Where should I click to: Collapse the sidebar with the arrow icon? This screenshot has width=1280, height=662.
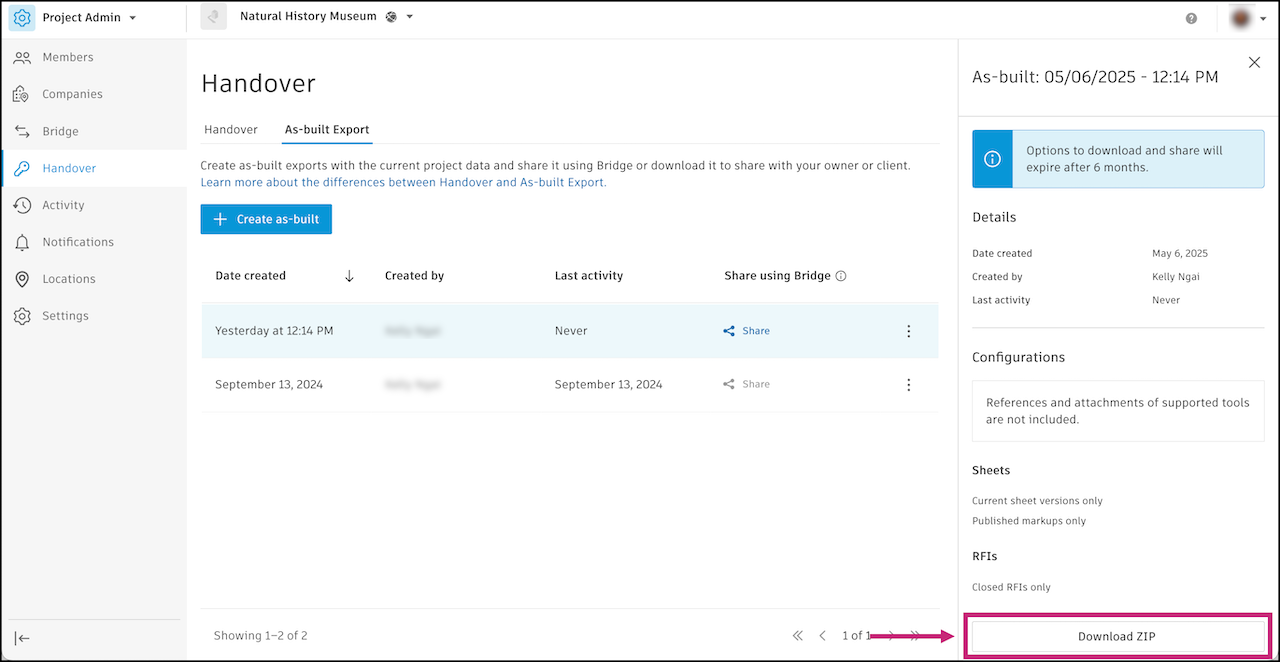point(22,638)
